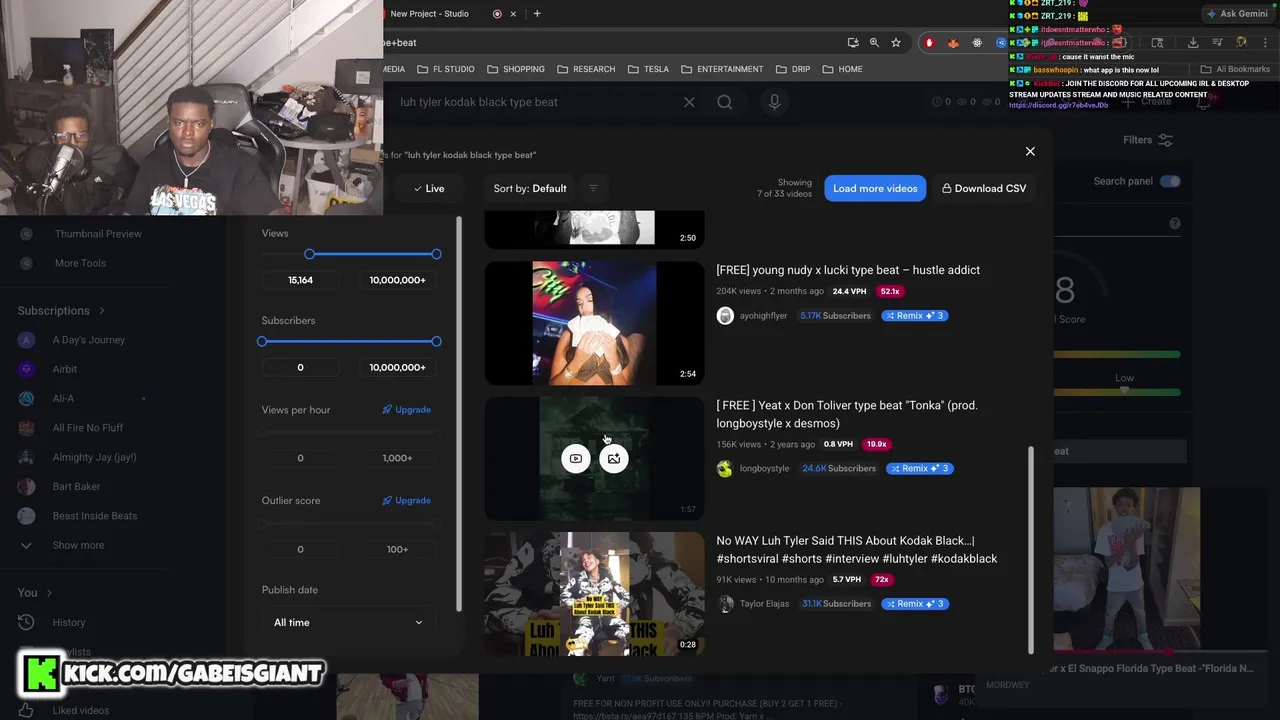
Task: Close the search results overlay with the X
Action: [1030, 151]
